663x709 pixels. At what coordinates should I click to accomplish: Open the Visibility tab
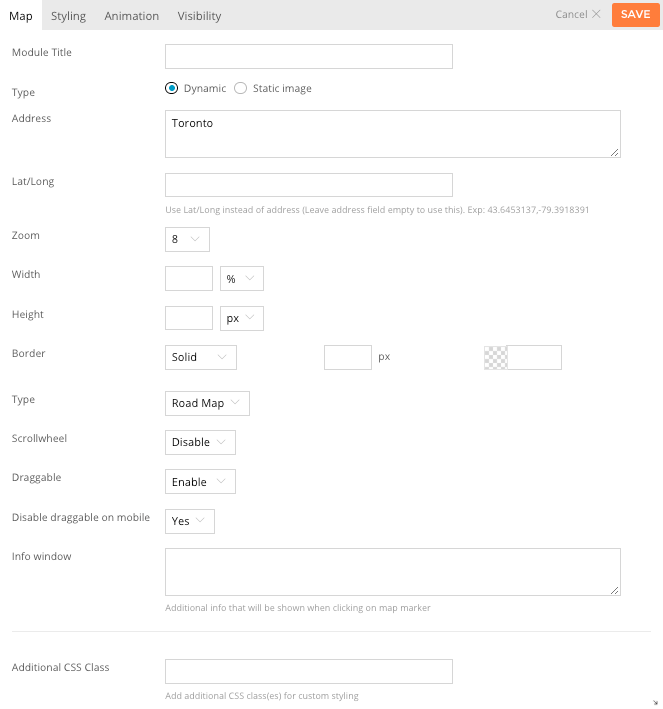[x=199, y=16]
